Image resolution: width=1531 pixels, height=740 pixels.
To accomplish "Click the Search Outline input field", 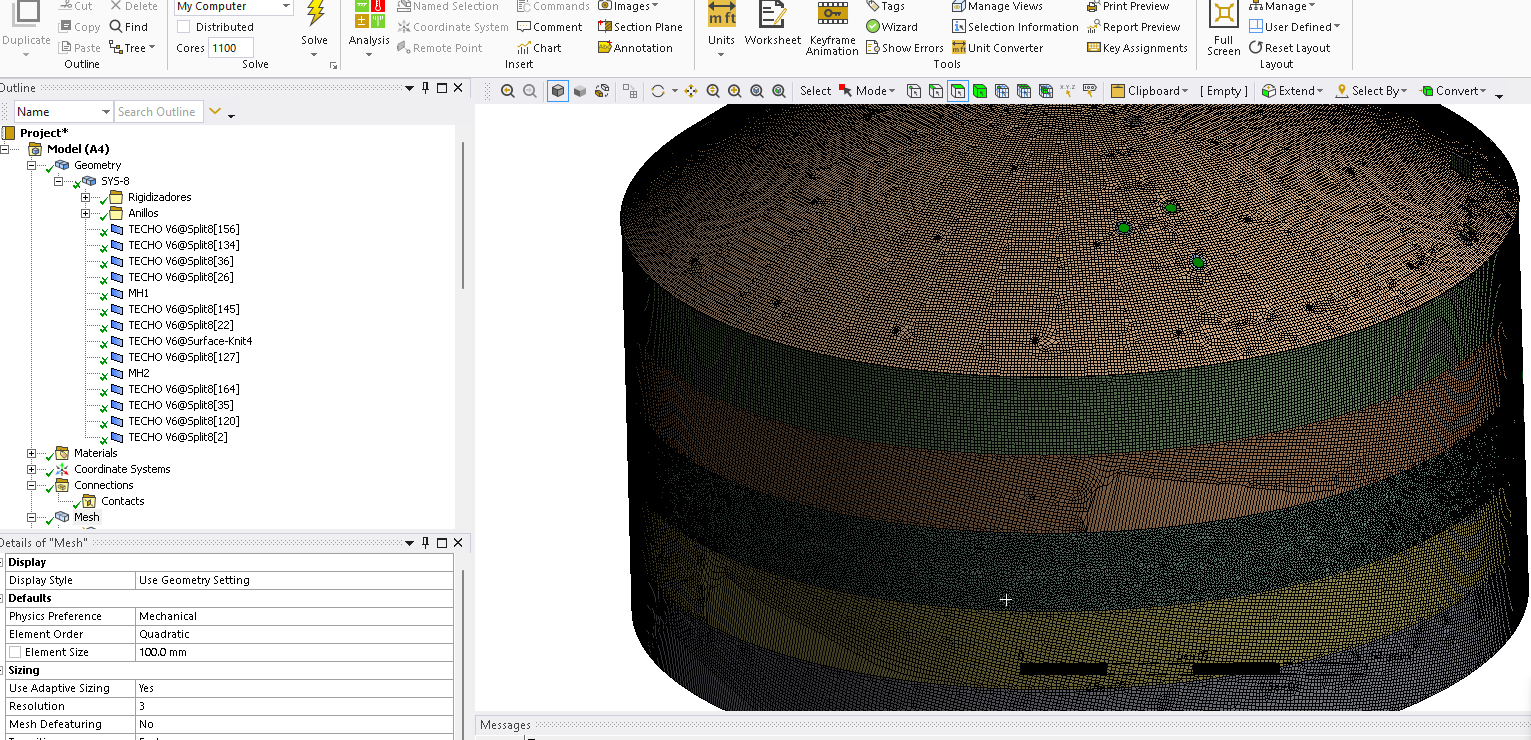I will pos(158,112).
